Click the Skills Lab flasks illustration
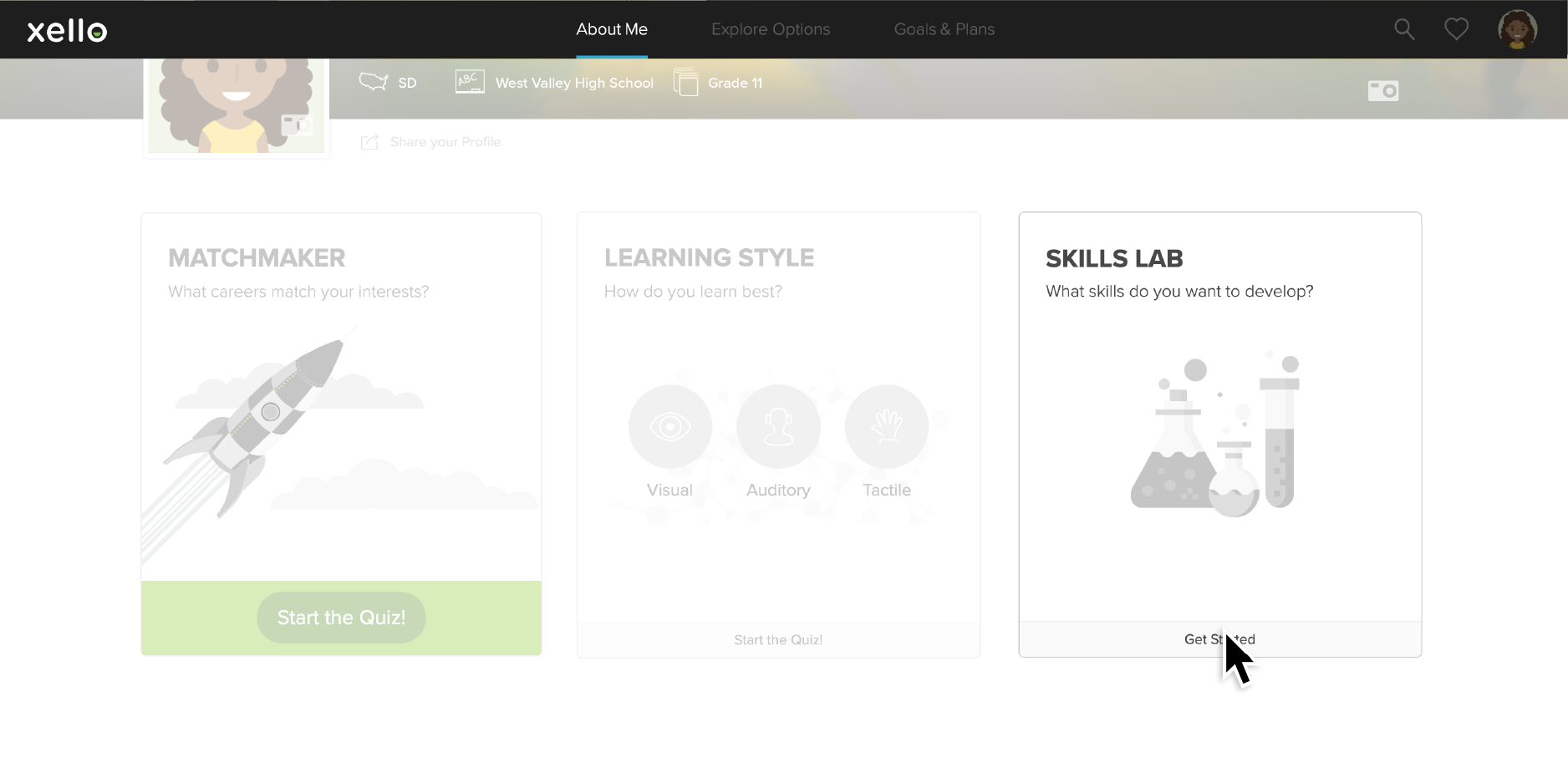The height and width of the screenshot is (758, 1568). click(x=1215, y=434)
